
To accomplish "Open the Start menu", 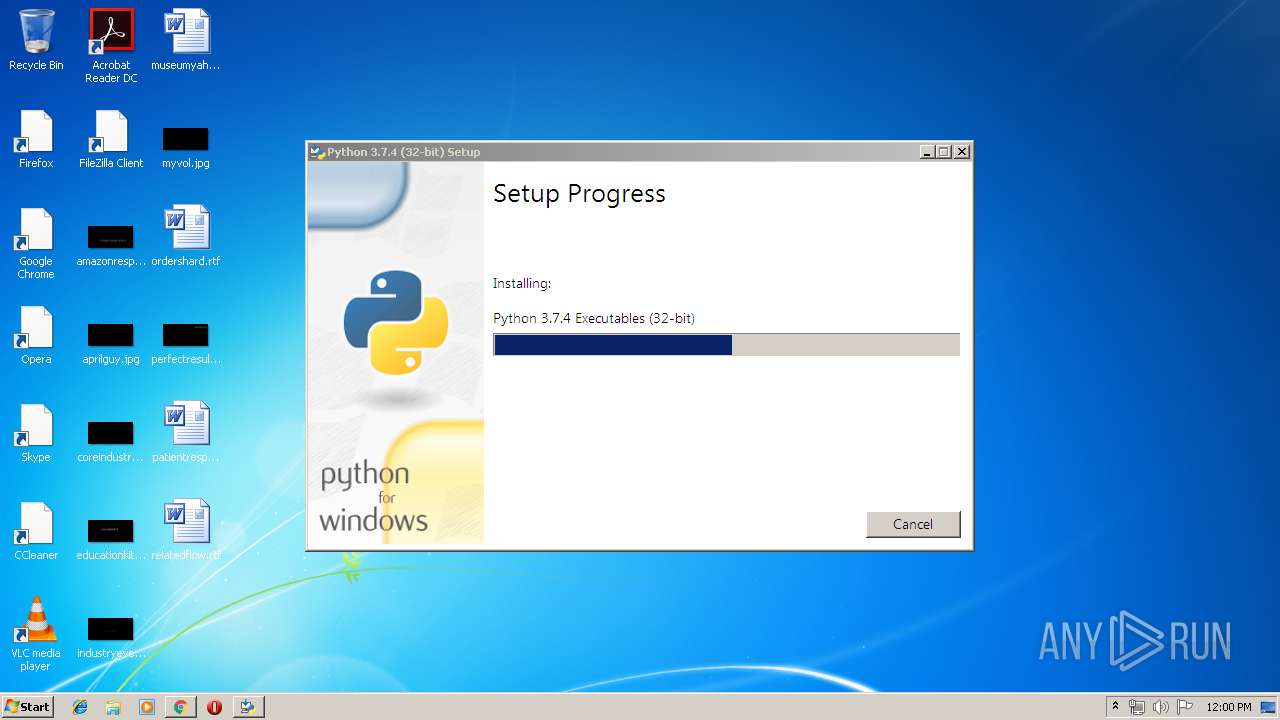I will click(x=27, y=706).
